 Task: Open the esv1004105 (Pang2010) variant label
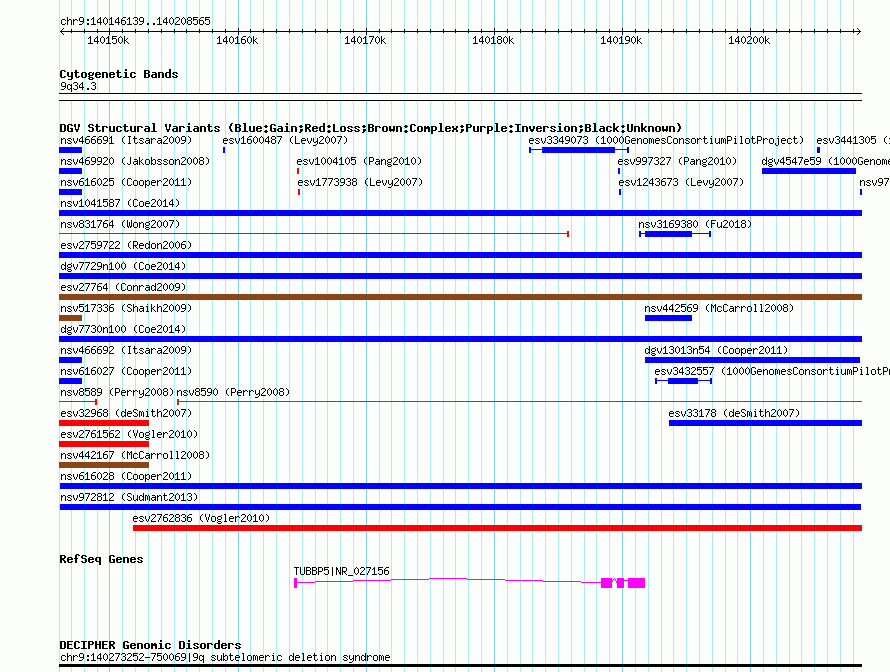pyautogui.click(x=359, y=161)
